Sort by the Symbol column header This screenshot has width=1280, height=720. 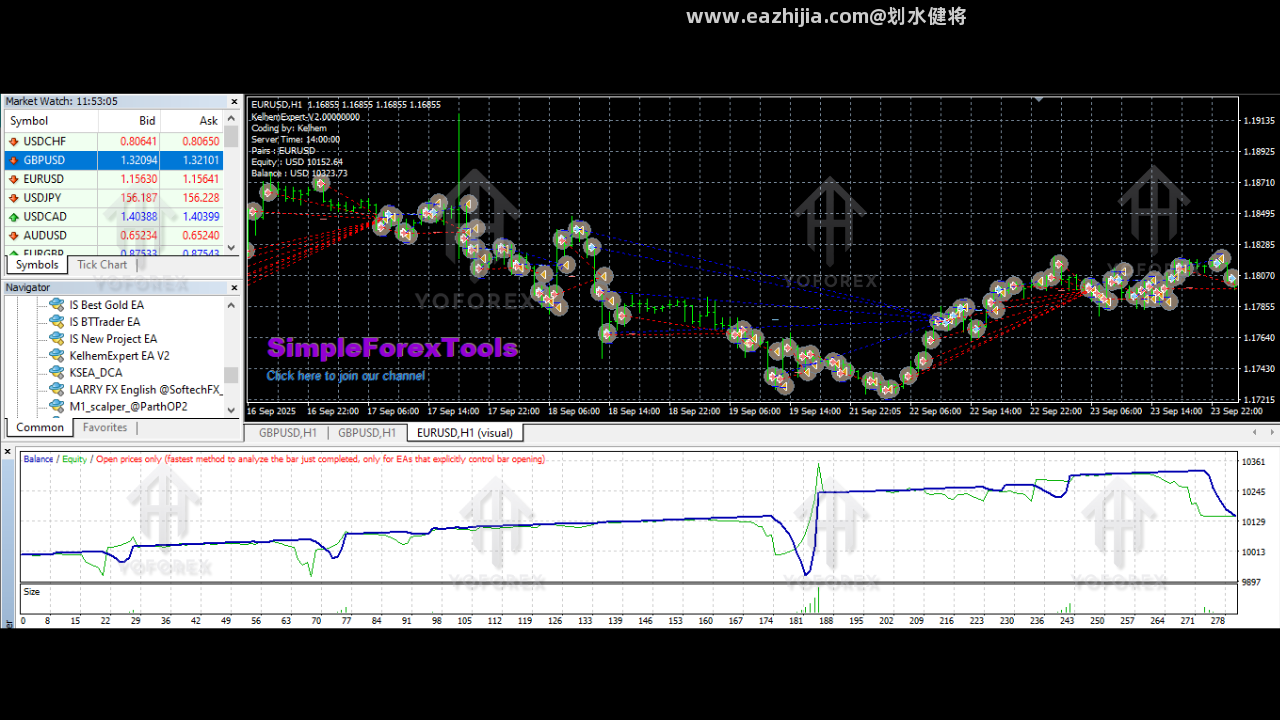coord(50,121)
